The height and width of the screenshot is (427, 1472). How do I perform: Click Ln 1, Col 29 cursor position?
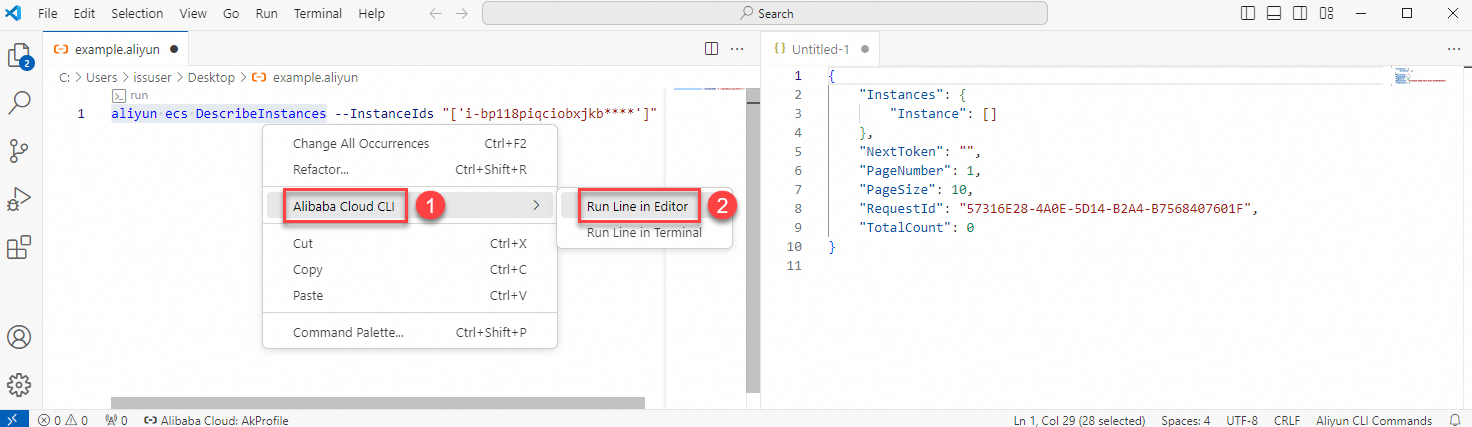[x=1079, y=420]
